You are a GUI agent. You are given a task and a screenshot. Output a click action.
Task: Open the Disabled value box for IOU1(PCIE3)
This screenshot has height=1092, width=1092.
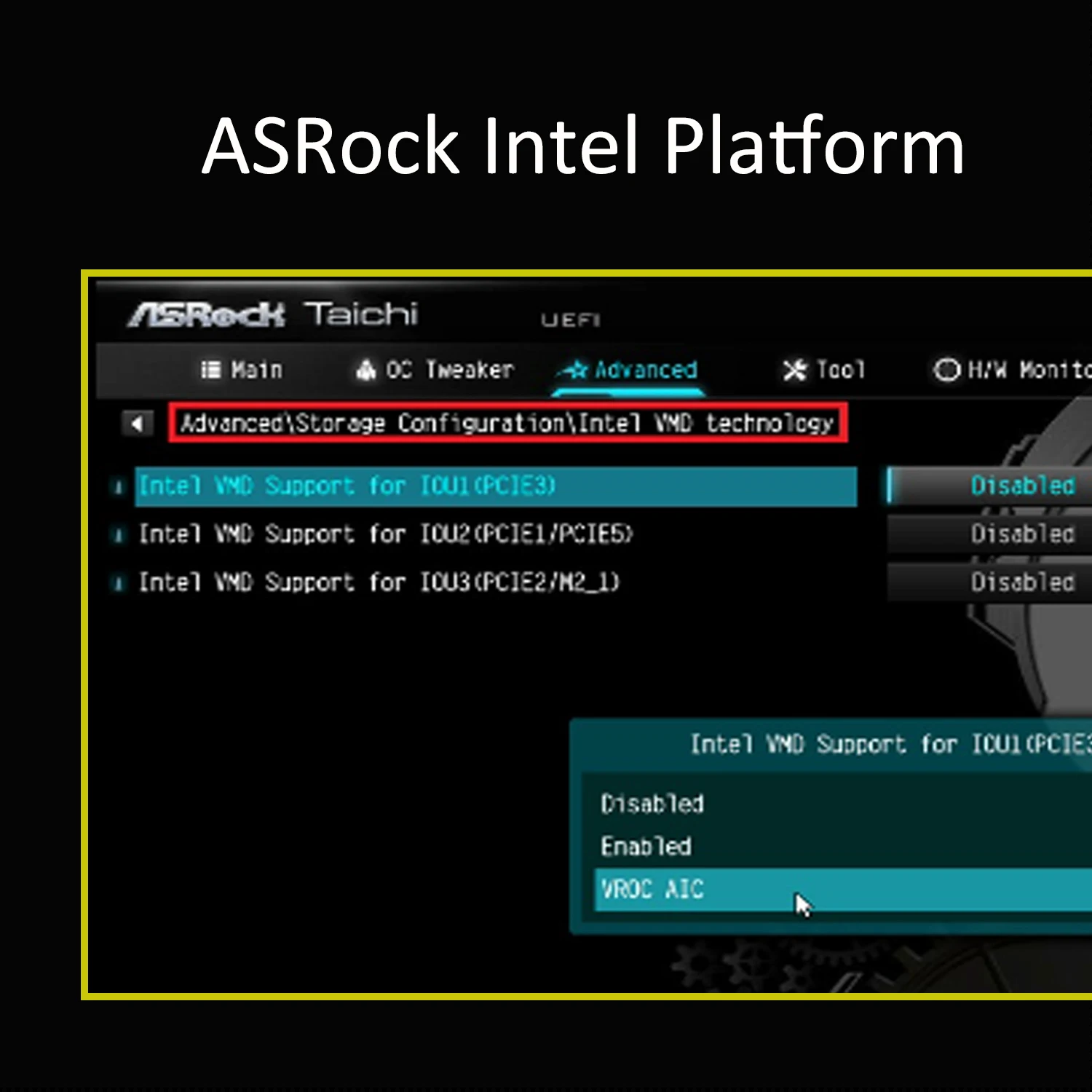989,486
